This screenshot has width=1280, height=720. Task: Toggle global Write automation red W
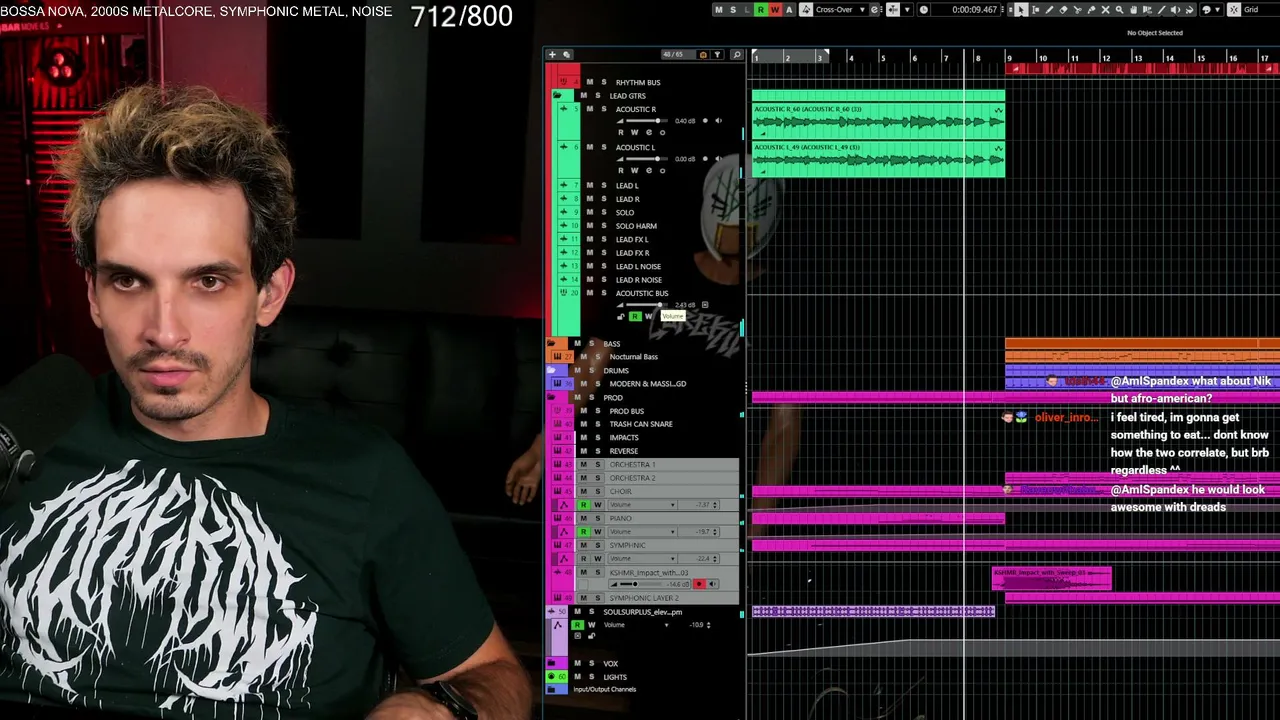pyautogui.click(x=774, y=10)
